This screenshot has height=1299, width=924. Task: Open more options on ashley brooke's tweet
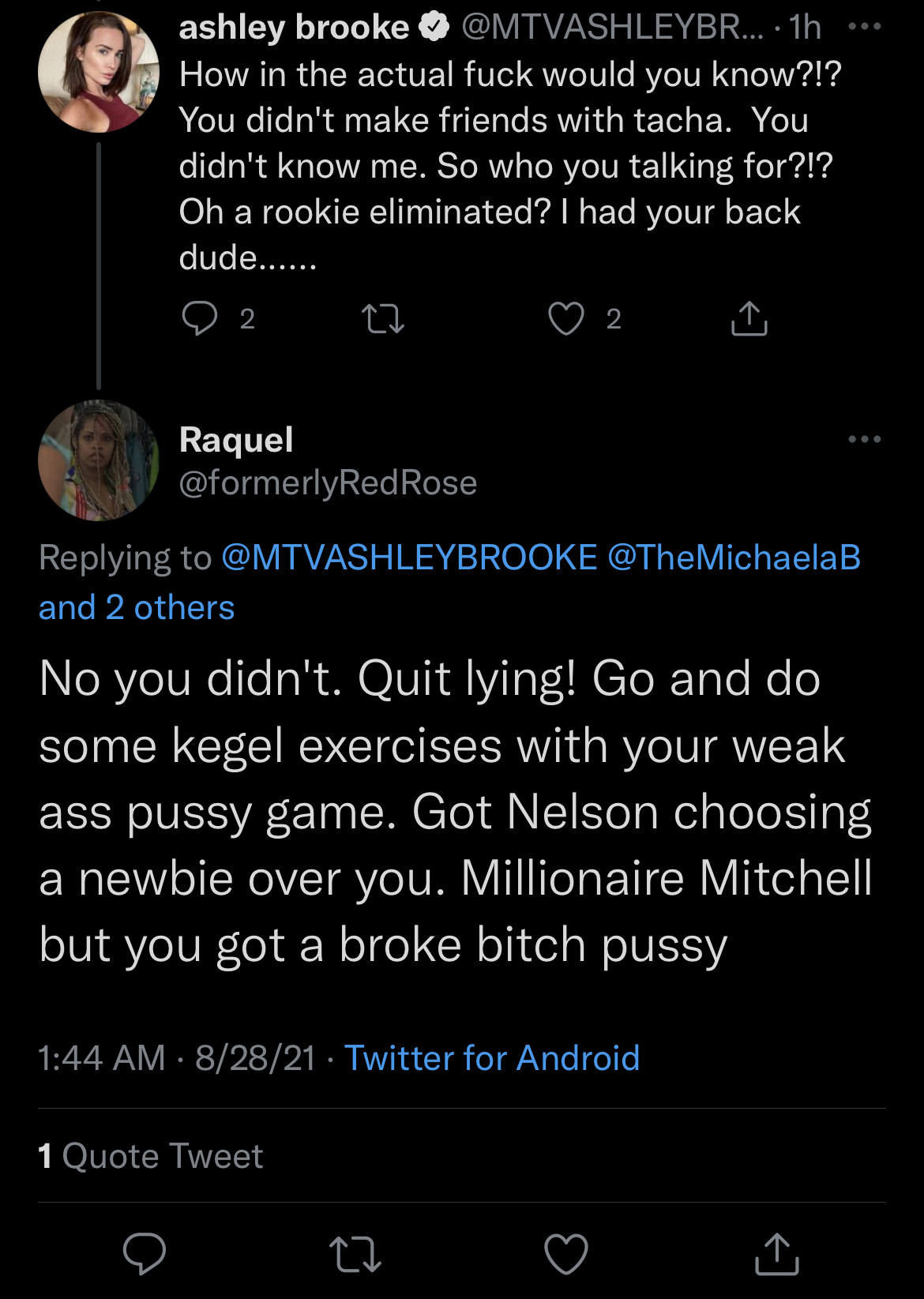coord(865,27)
